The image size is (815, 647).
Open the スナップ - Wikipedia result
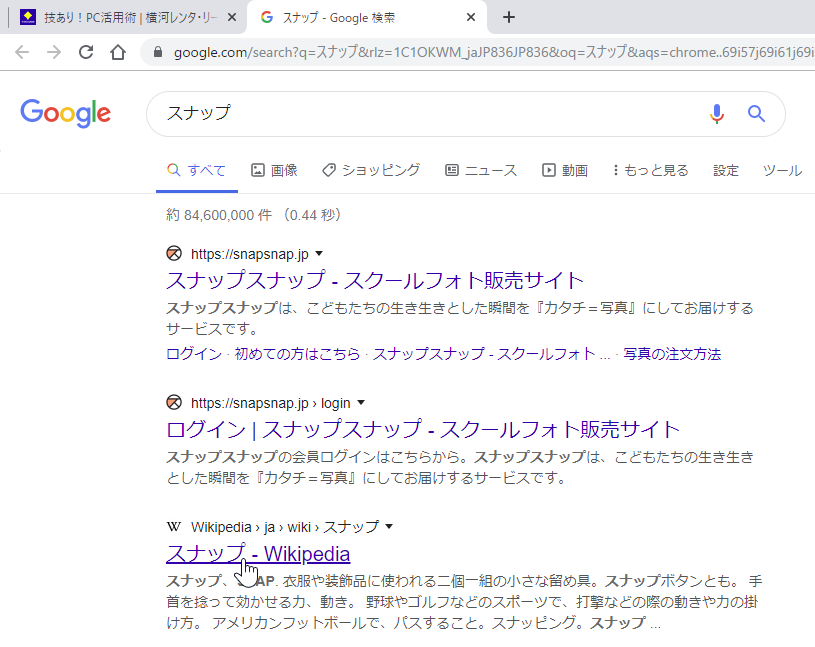point(258,553)
